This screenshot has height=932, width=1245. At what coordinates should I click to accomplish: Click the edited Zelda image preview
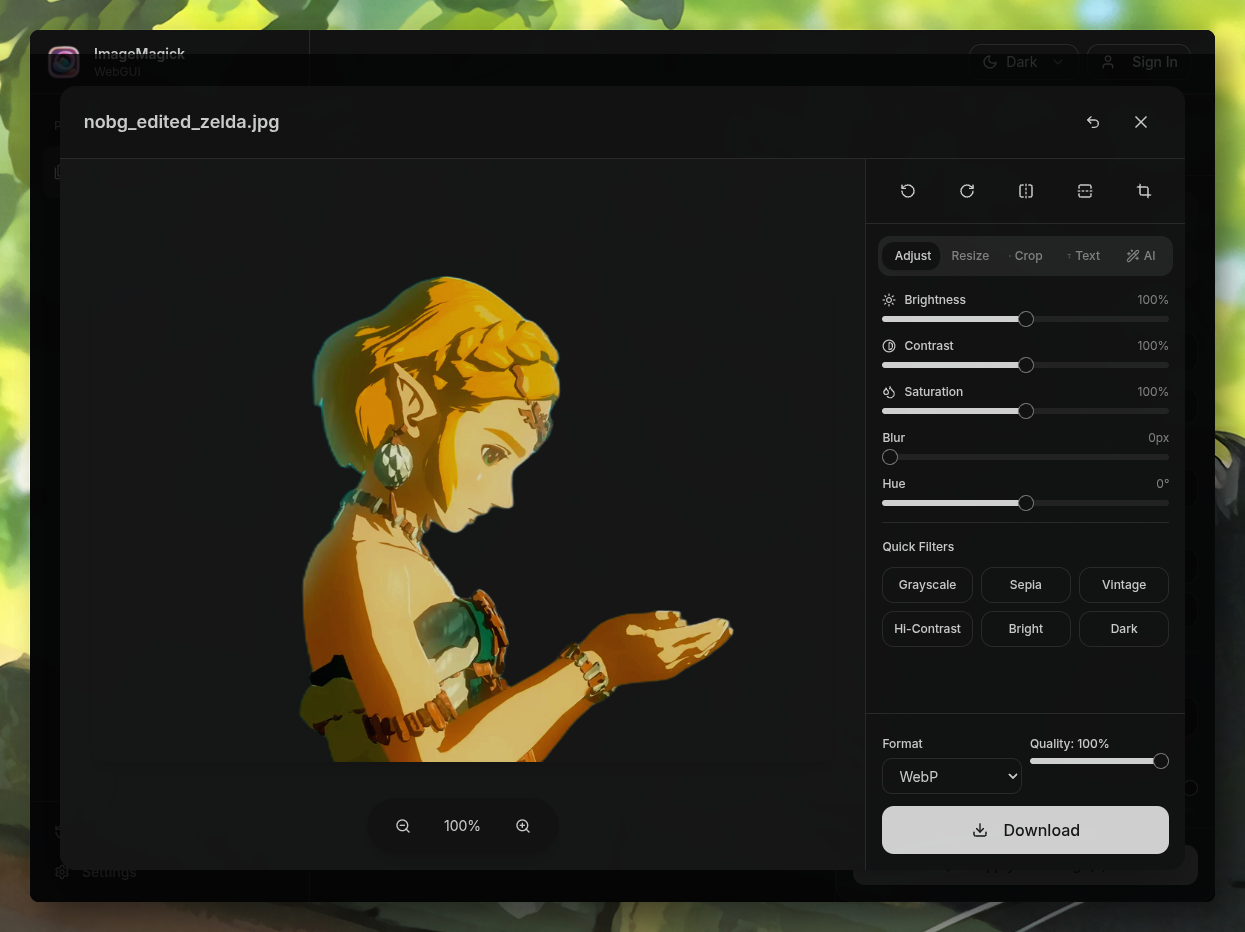tap(517, 519)
